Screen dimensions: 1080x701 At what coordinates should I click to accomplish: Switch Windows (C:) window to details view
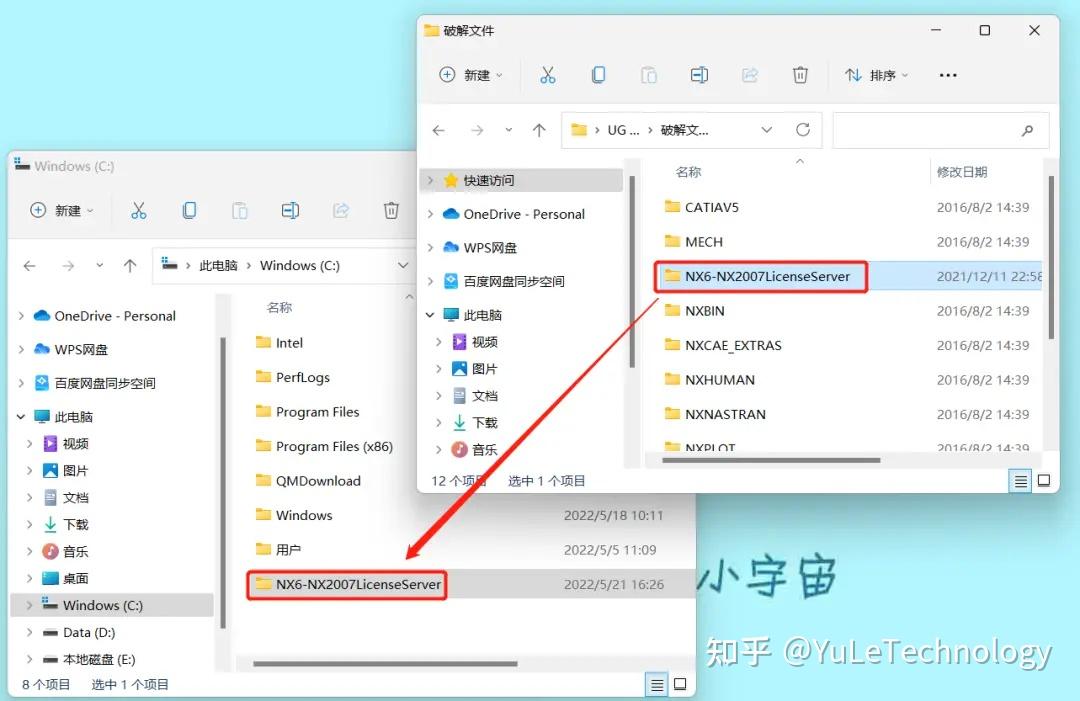point(656,685)
